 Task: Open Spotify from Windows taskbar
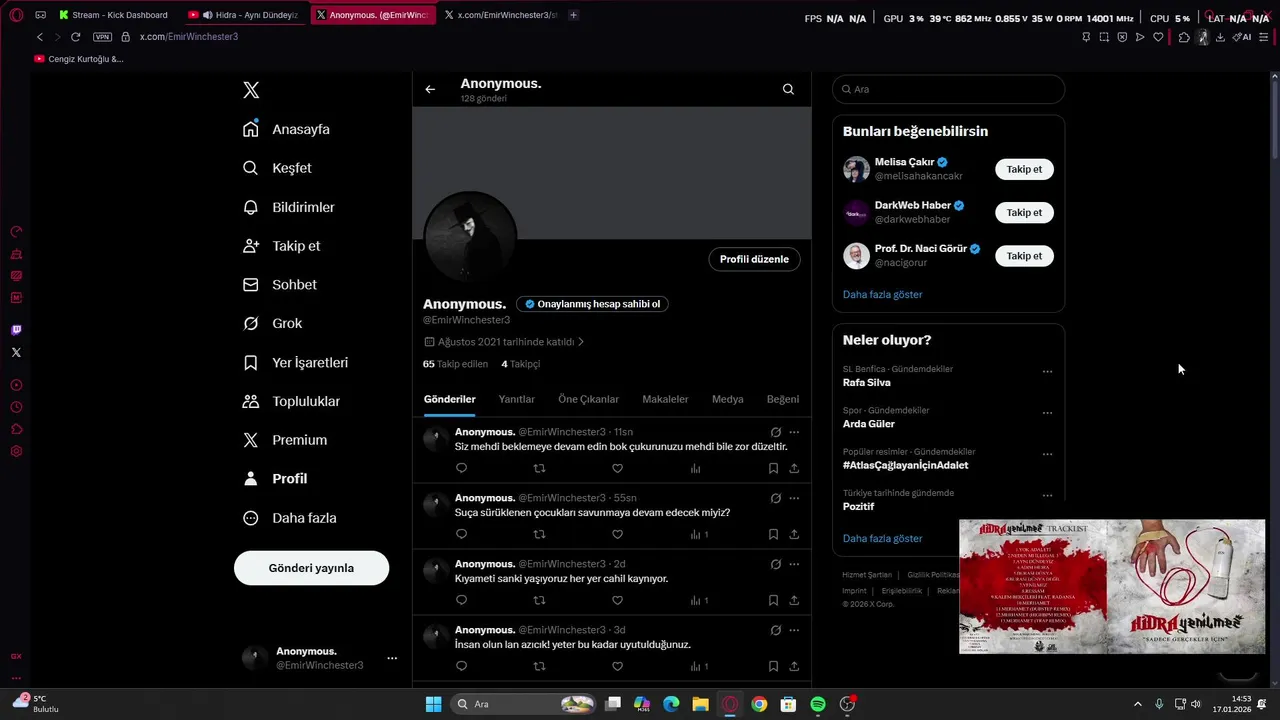[818, 704]
